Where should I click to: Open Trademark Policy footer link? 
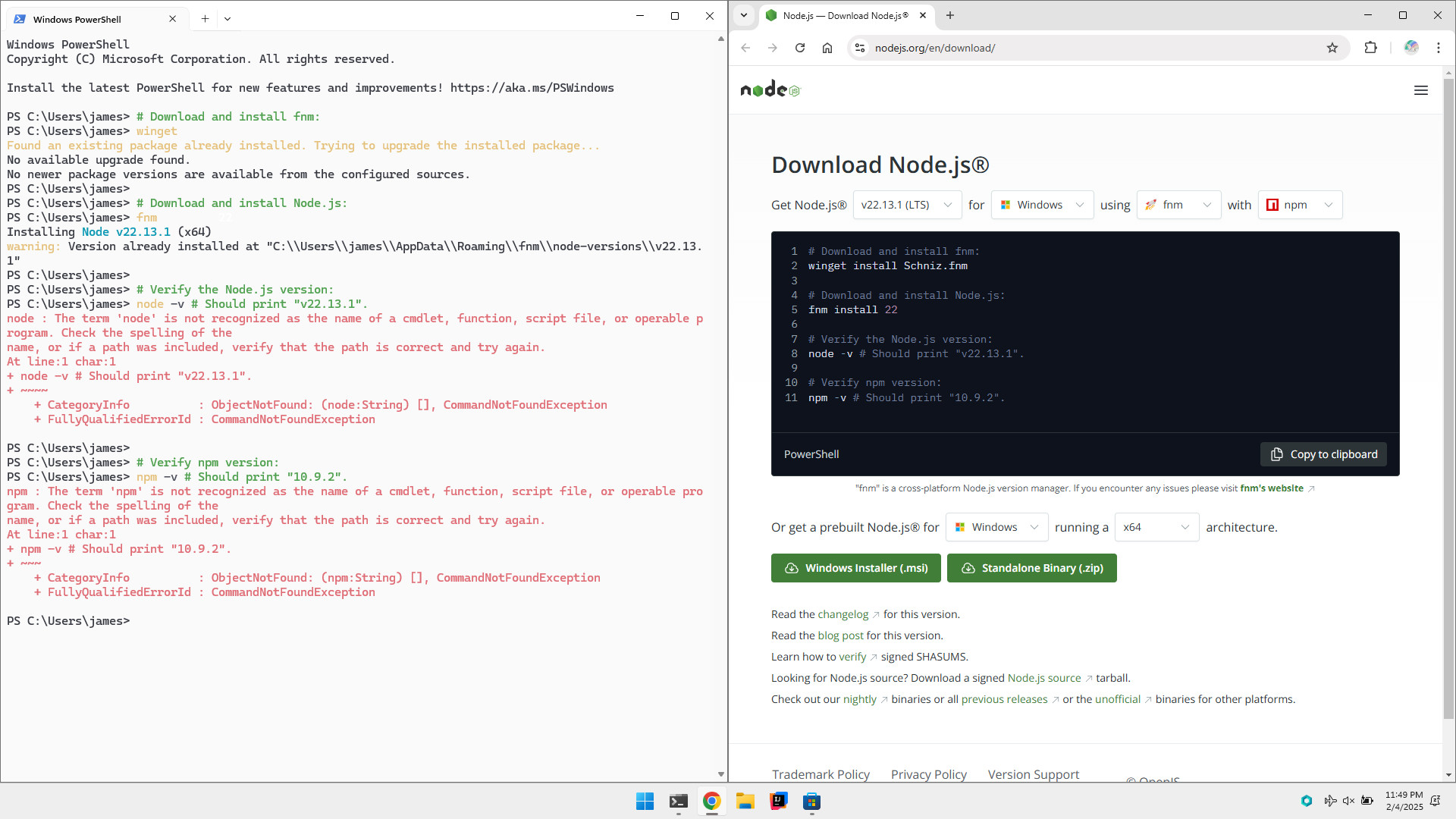[x=821, y=774]
